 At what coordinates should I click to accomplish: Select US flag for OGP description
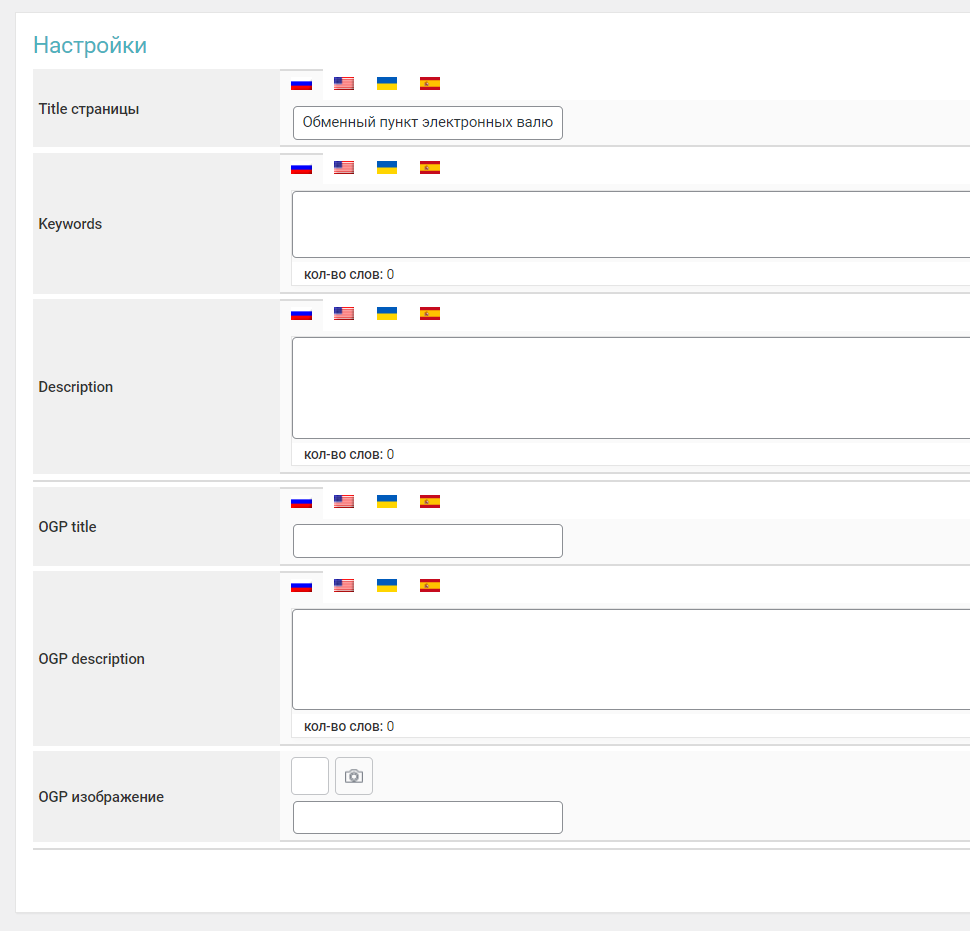tap(344, 586)
